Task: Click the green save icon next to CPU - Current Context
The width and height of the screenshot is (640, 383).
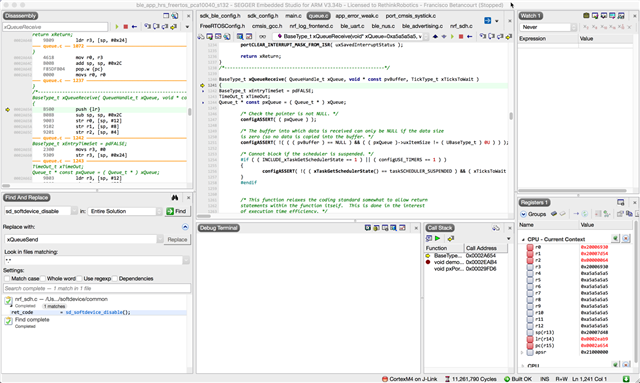Action: point(615,238)
